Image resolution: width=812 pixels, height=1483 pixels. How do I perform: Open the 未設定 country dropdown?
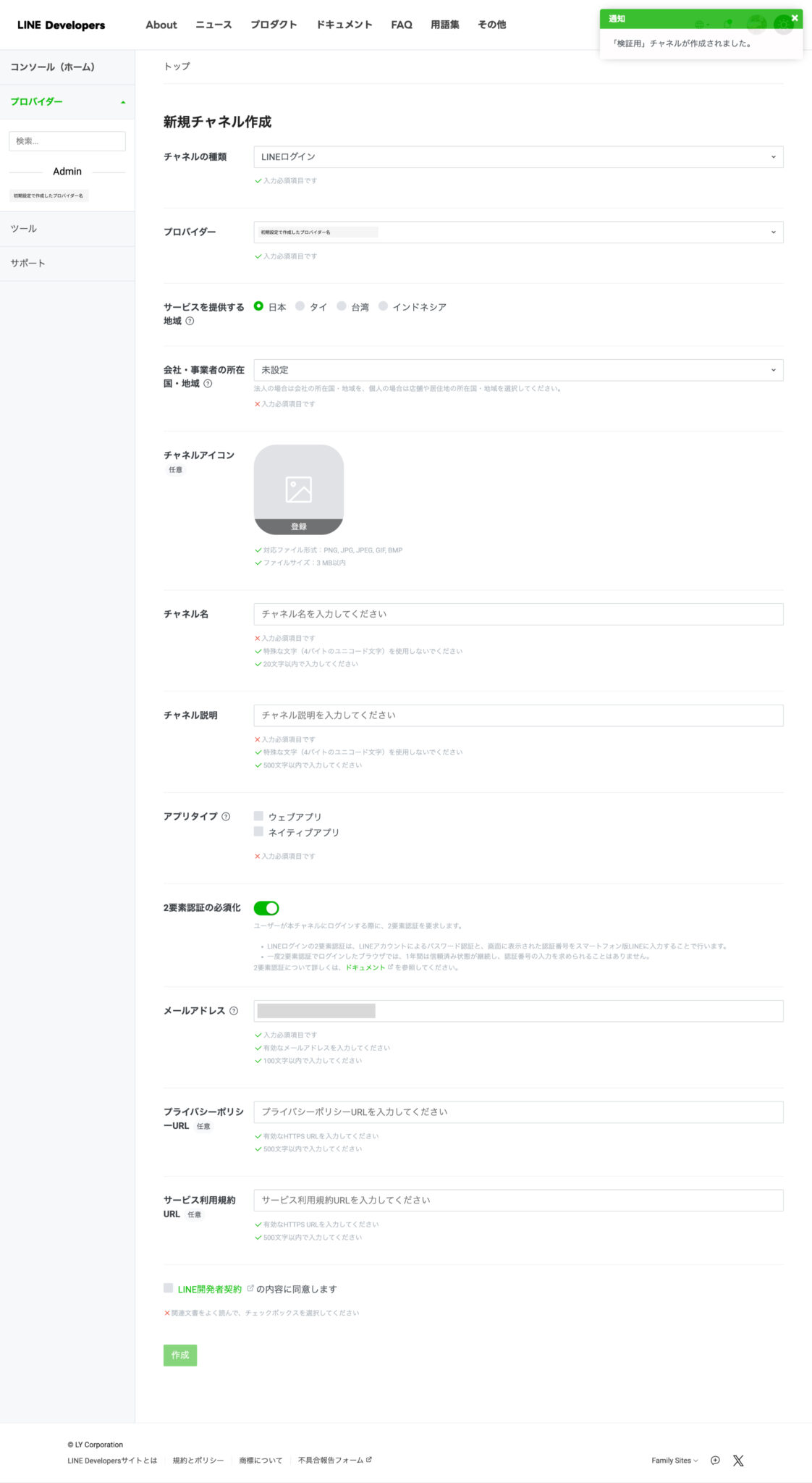point(518,370)
